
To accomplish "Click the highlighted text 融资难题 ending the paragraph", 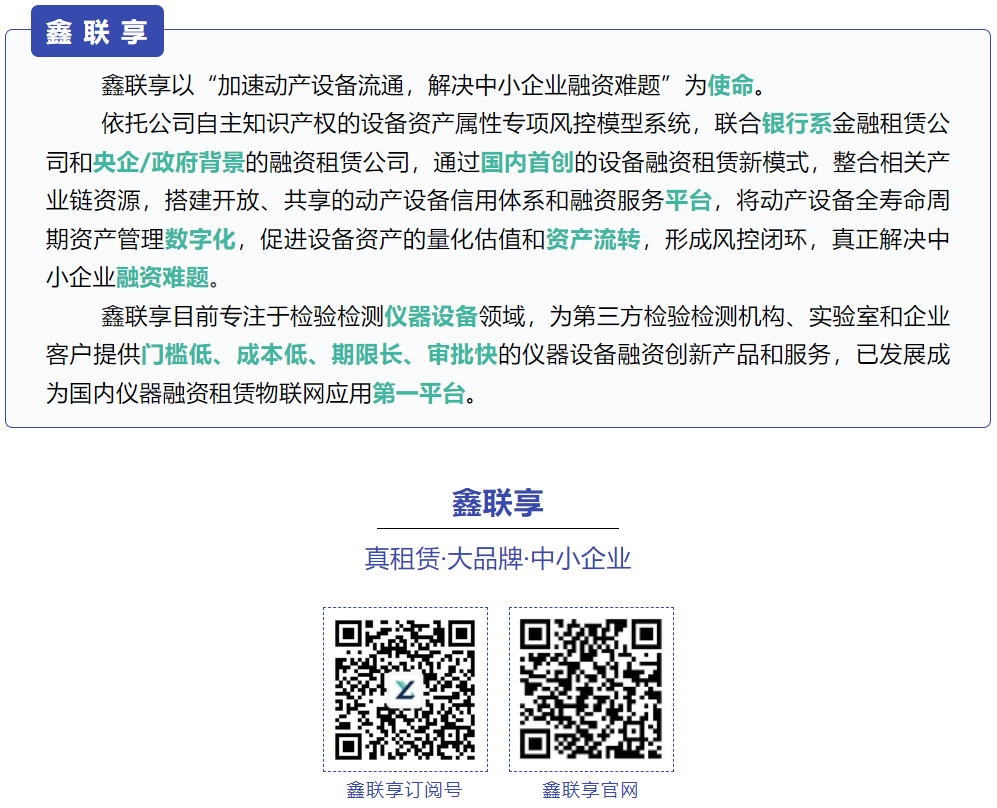I will [162, 278].
